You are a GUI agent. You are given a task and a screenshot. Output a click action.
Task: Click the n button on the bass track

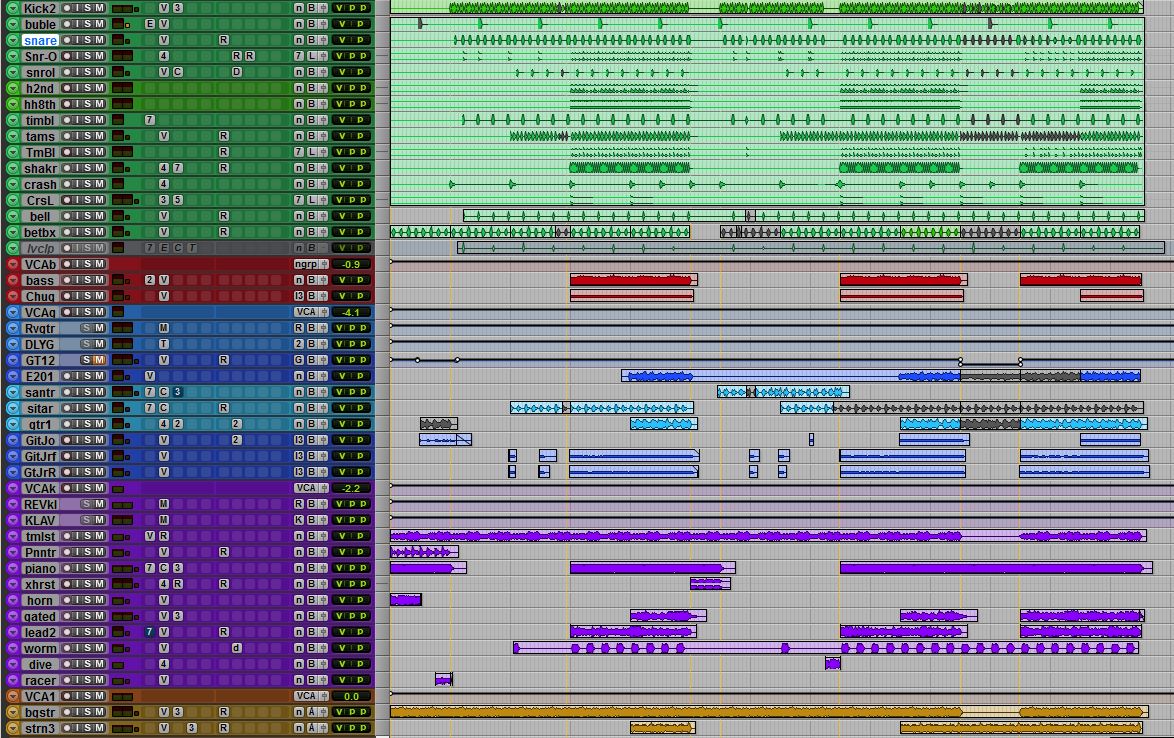299,280
